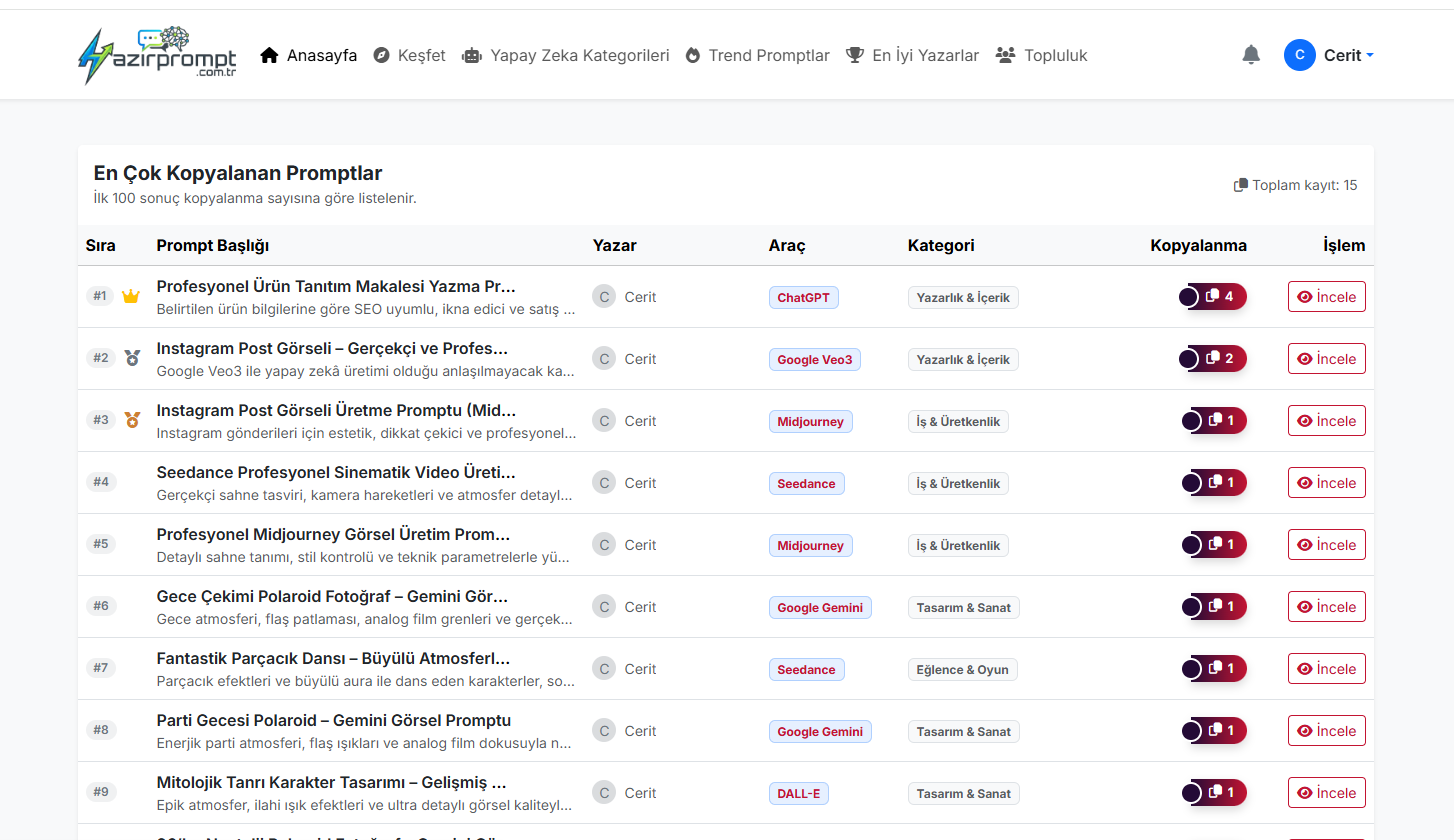Open the notifications bell icon
1454x840 pixels.
point(1251,55)
